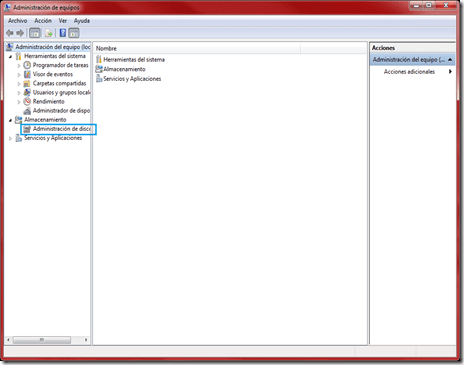Open the Ayuda menu
Viewport: 464px width, 365px height.
point(82,21)
